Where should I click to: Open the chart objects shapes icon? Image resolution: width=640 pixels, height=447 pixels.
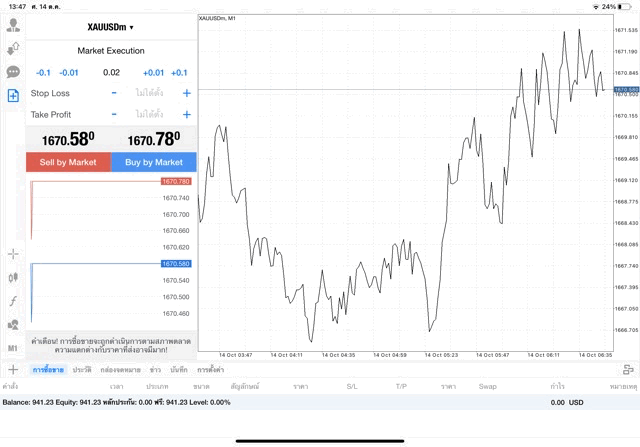tap(13, 325)
